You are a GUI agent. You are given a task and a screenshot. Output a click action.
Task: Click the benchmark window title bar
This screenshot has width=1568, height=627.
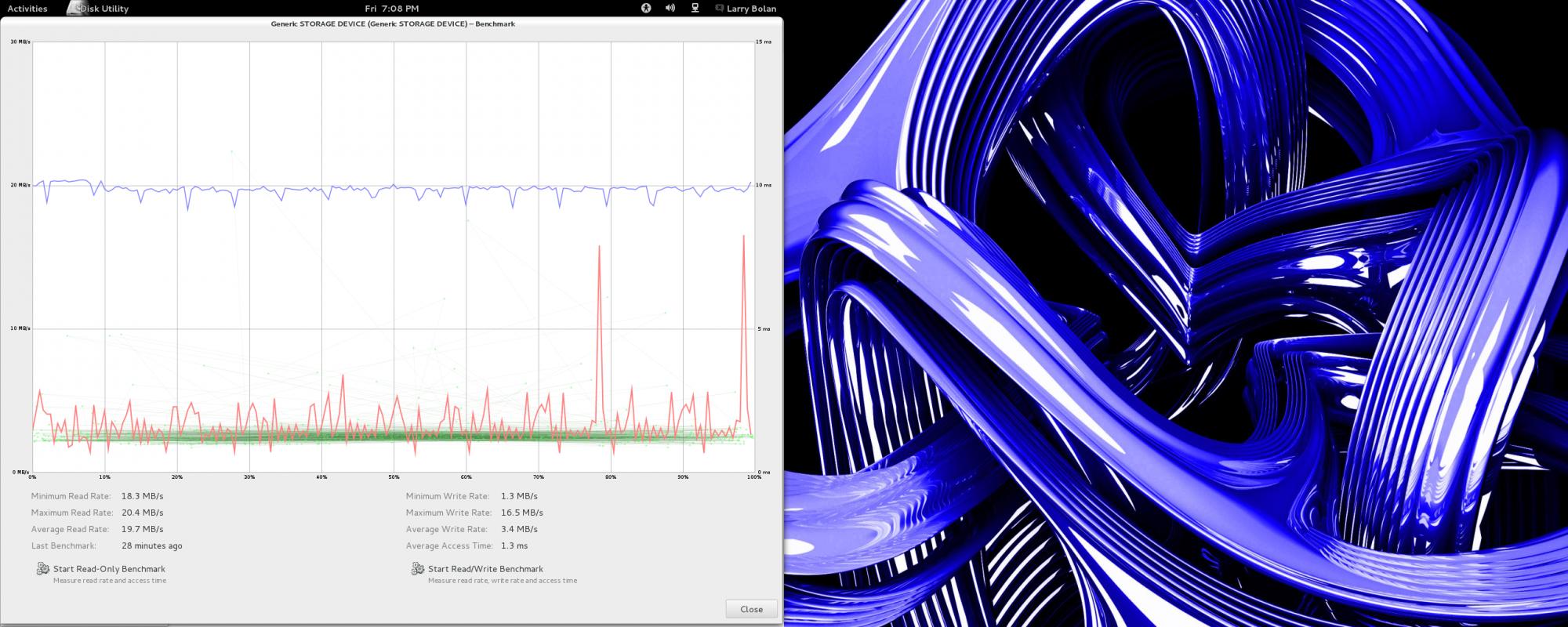pyautogui.click(x=392, y=24)
